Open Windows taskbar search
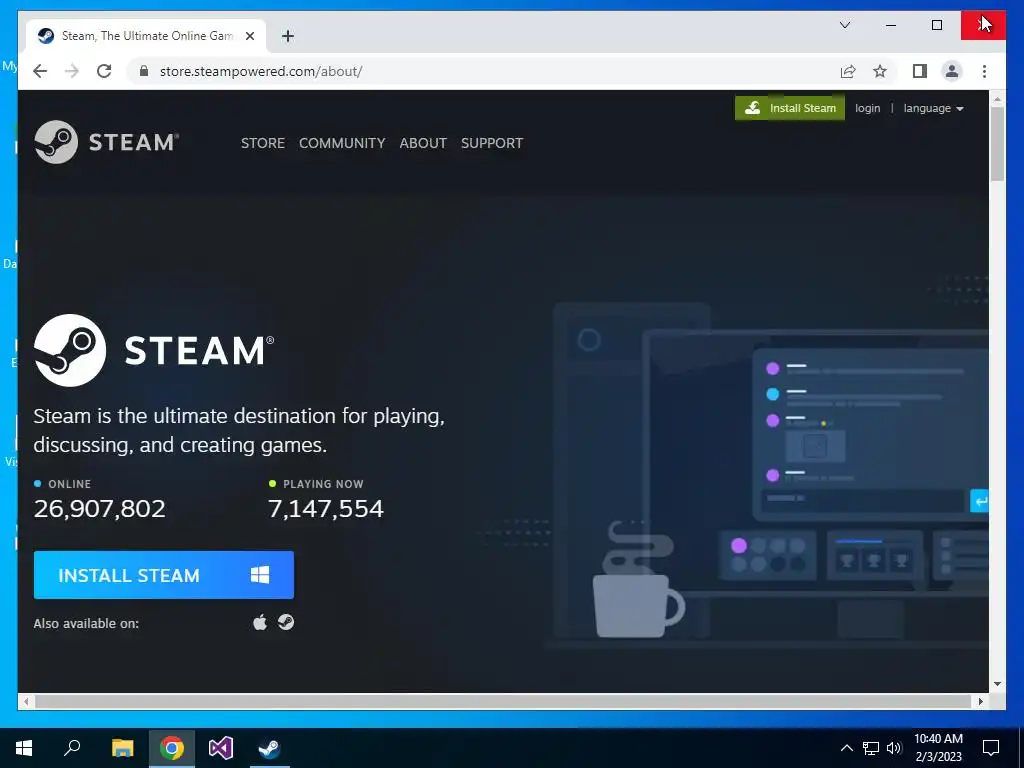The image size is (1024, 768). [72, 747]
